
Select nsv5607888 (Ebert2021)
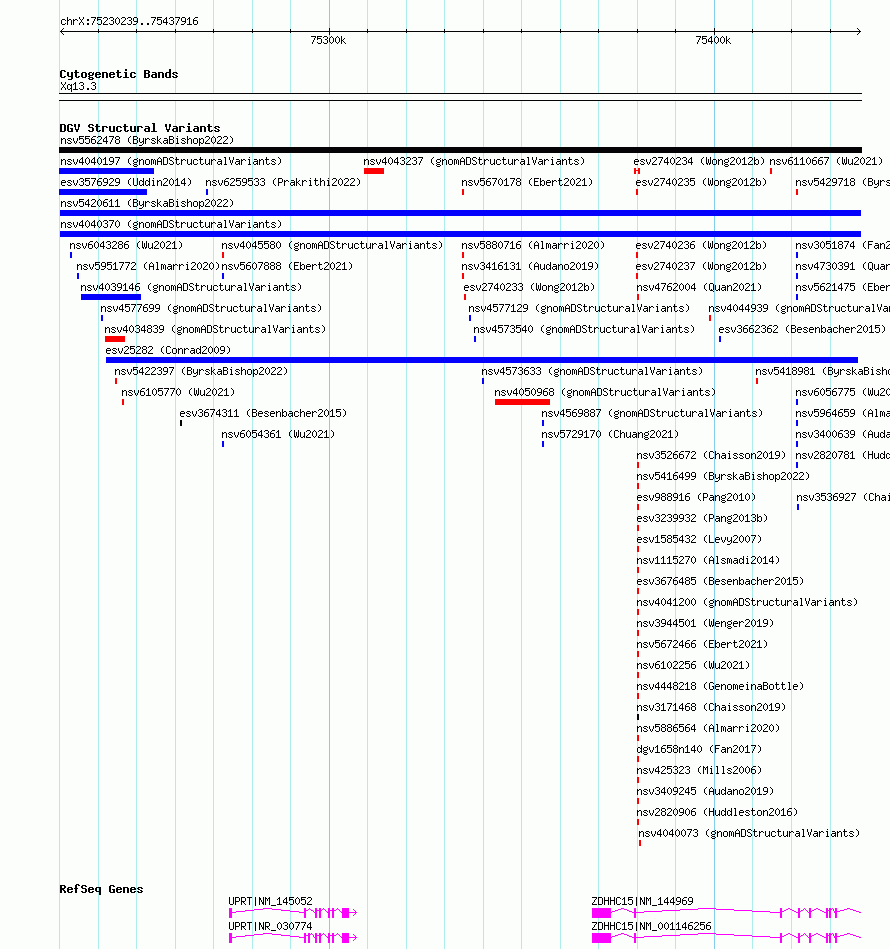(287, 266)
